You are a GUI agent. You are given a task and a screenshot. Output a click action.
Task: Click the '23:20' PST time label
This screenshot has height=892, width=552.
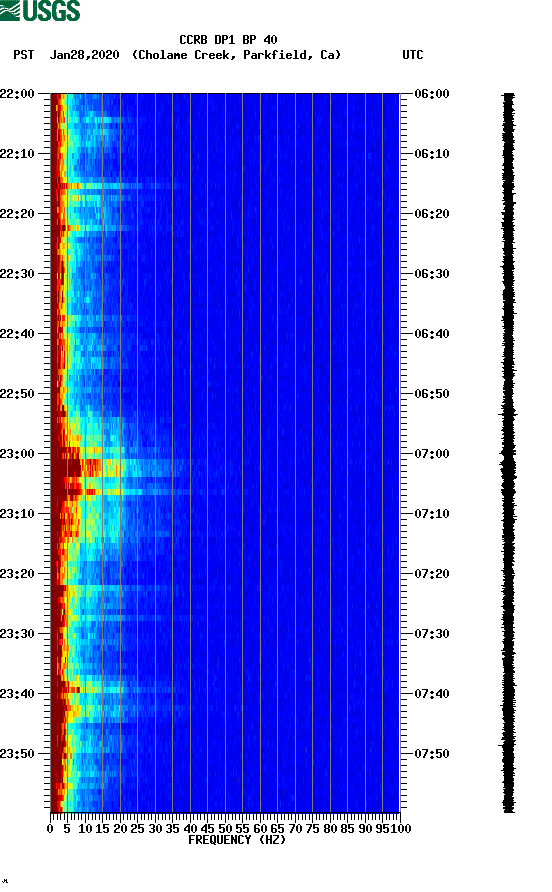pyautogui.click(x=17, y=573)
